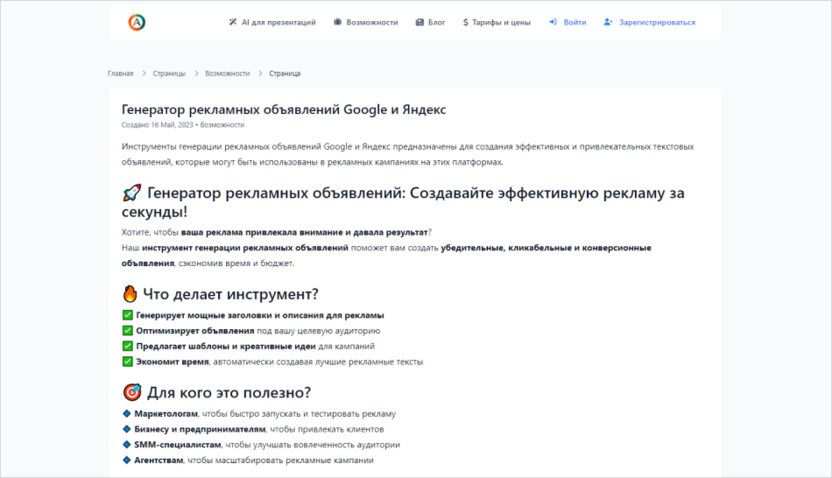Viewport: 832px width, 478px height.
Task: Click the Бизнесу и предпринимателям list item text
Action: pyautogui.click(x=259, y=429)
